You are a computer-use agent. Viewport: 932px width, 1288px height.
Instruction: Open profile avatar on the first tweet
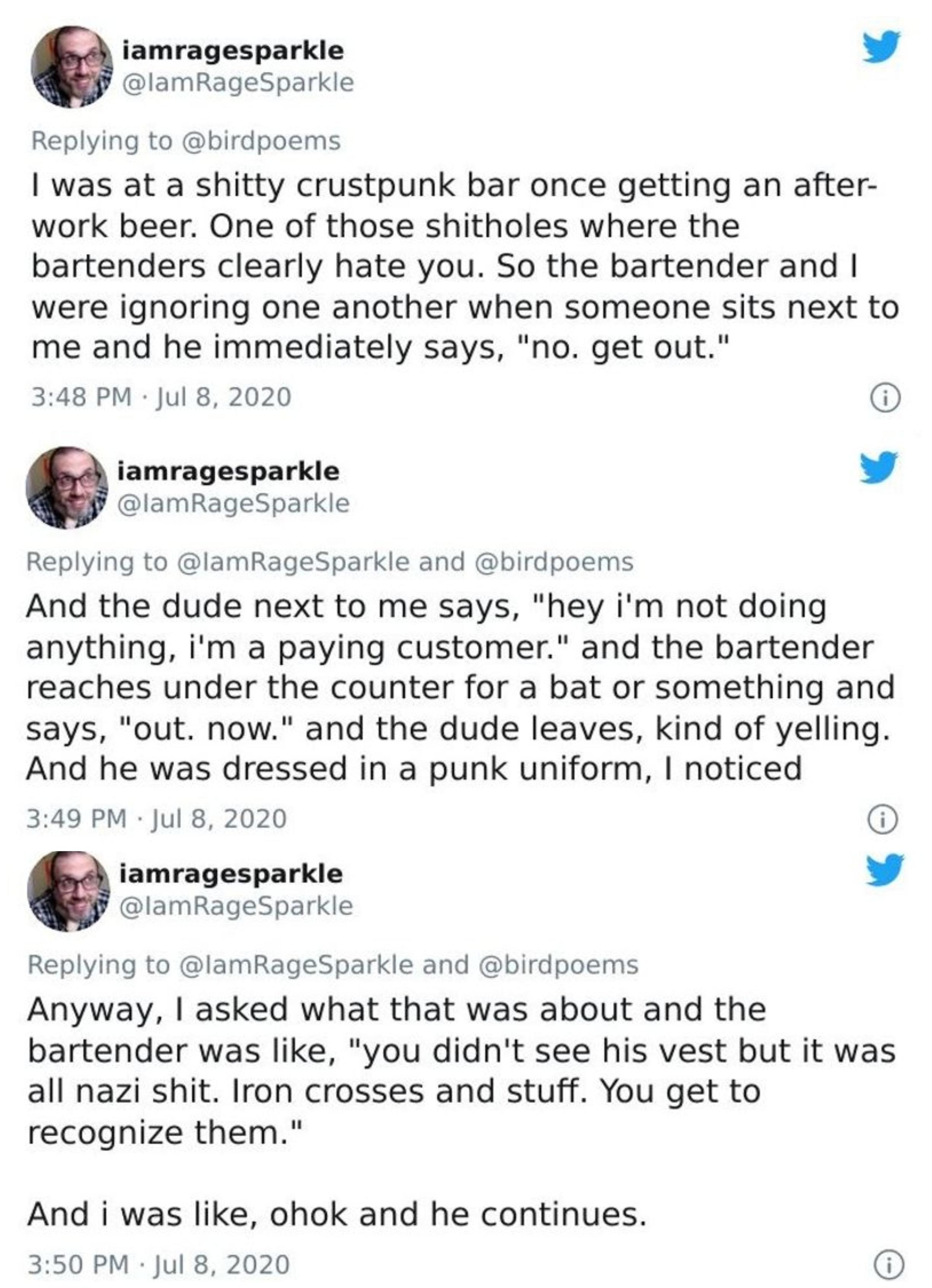pyautogui.click(x=72, y=67)
